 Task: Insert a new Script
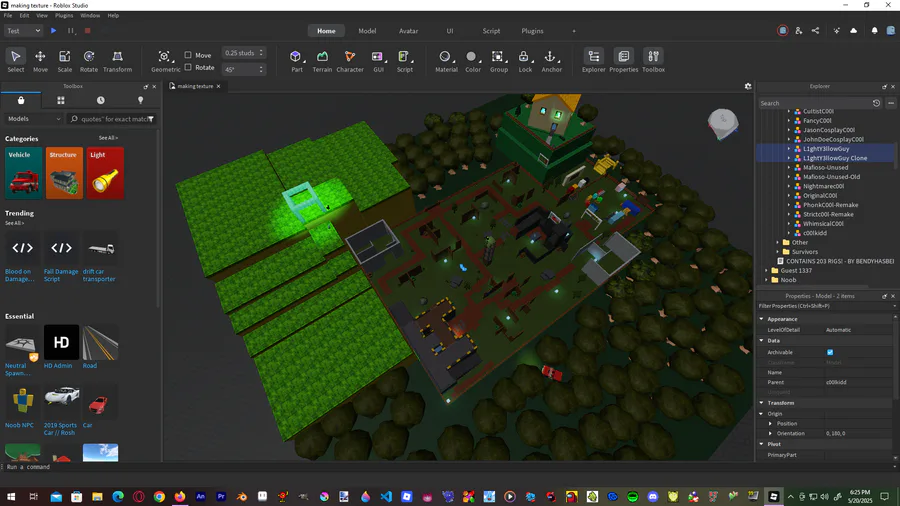(x=405, y=60)
